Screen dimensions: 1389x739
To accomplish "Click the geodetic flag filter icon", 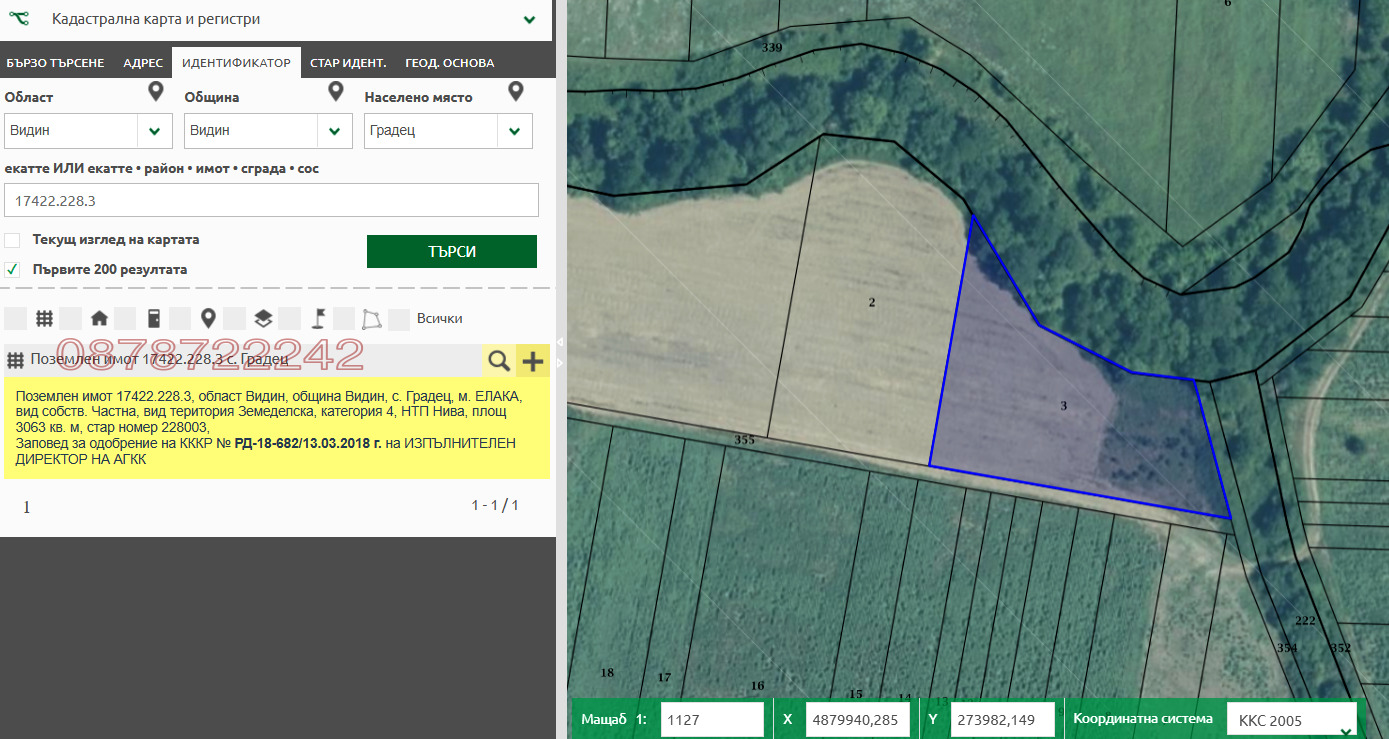I will coord(317,319).
